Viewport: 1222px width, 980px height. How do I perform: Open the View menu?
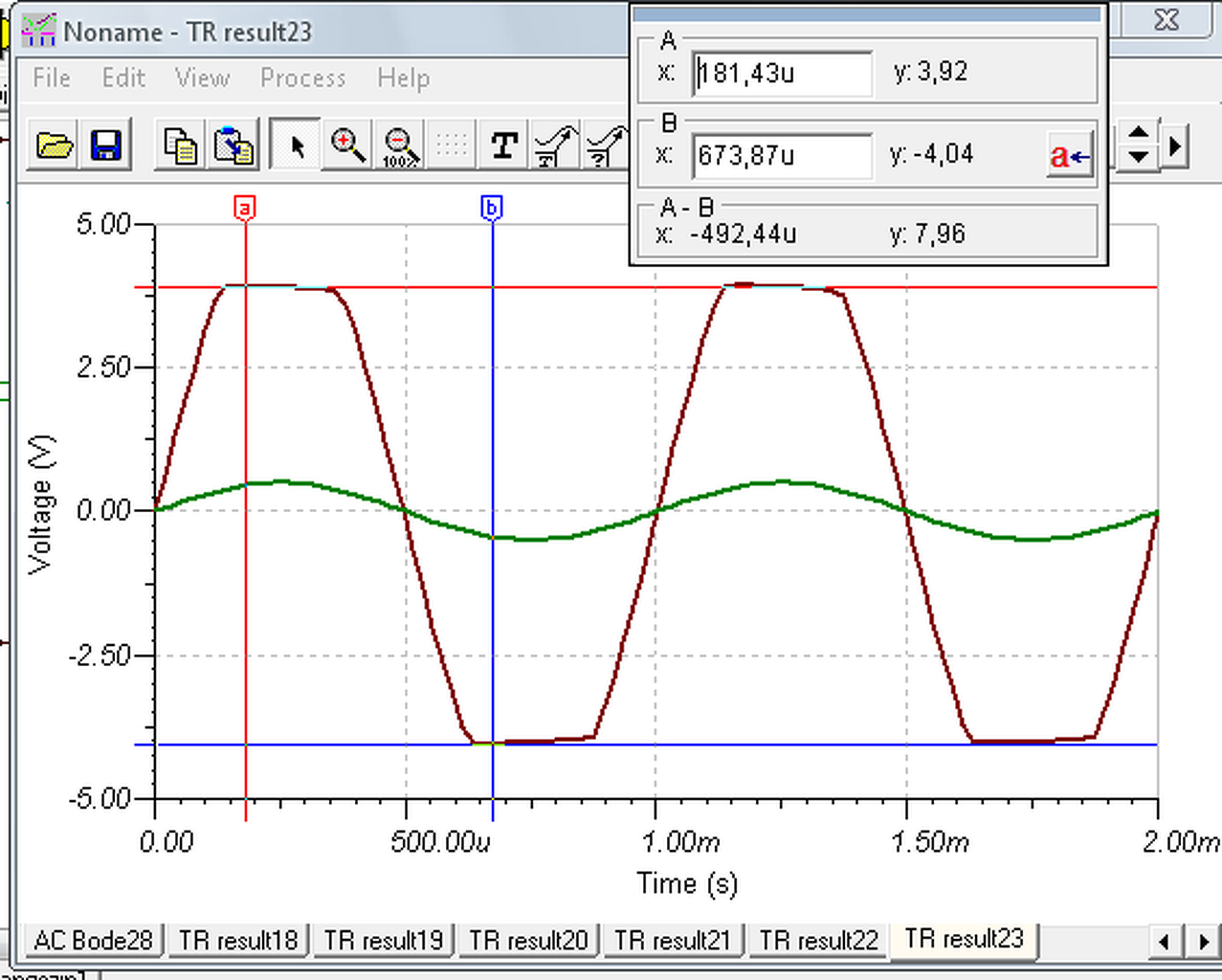202,78
